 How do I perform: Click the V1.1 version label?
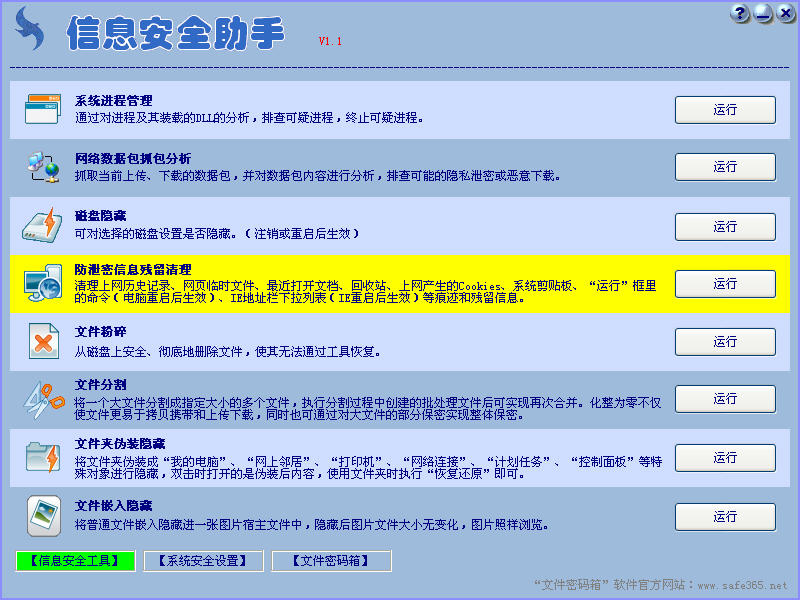click(330, 41)
